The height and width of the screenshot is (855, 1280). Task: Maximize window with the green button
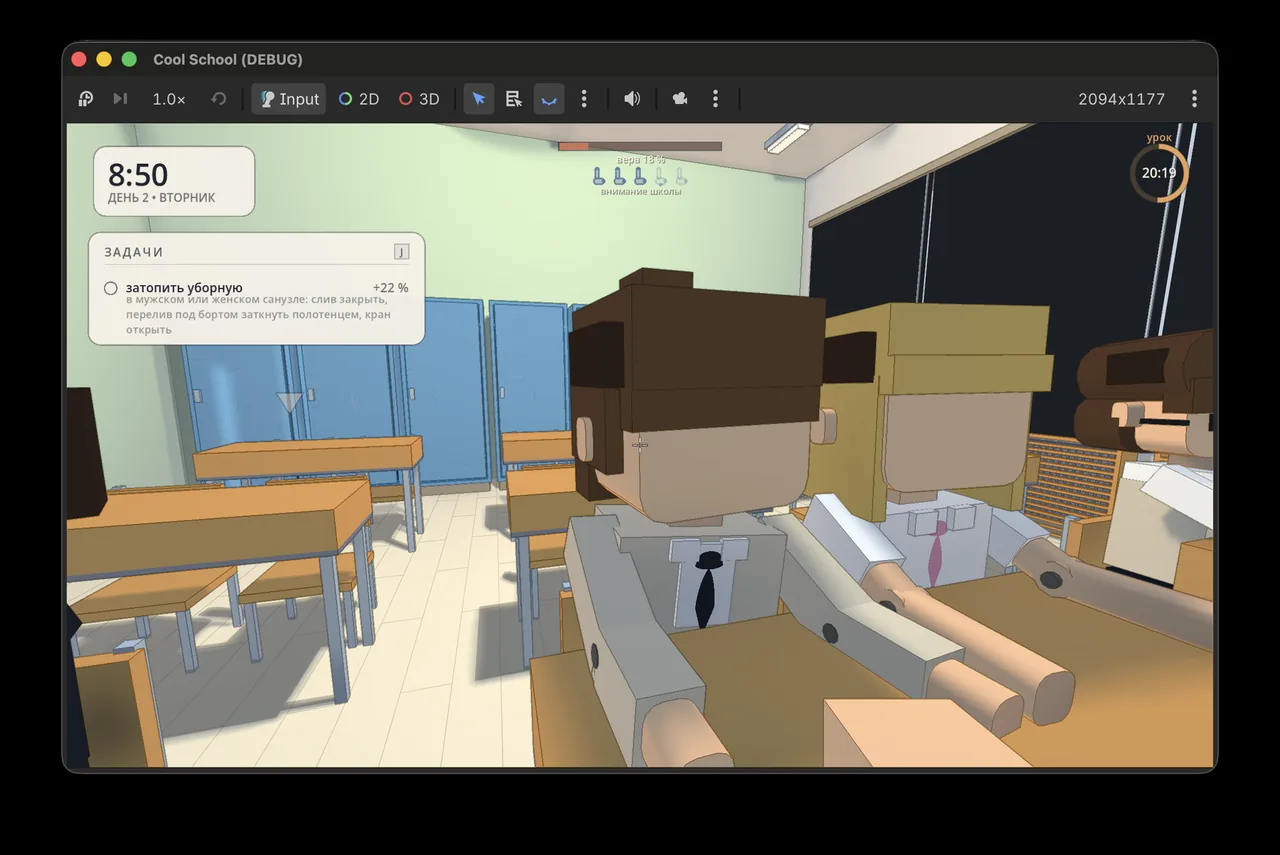(129, 59)
